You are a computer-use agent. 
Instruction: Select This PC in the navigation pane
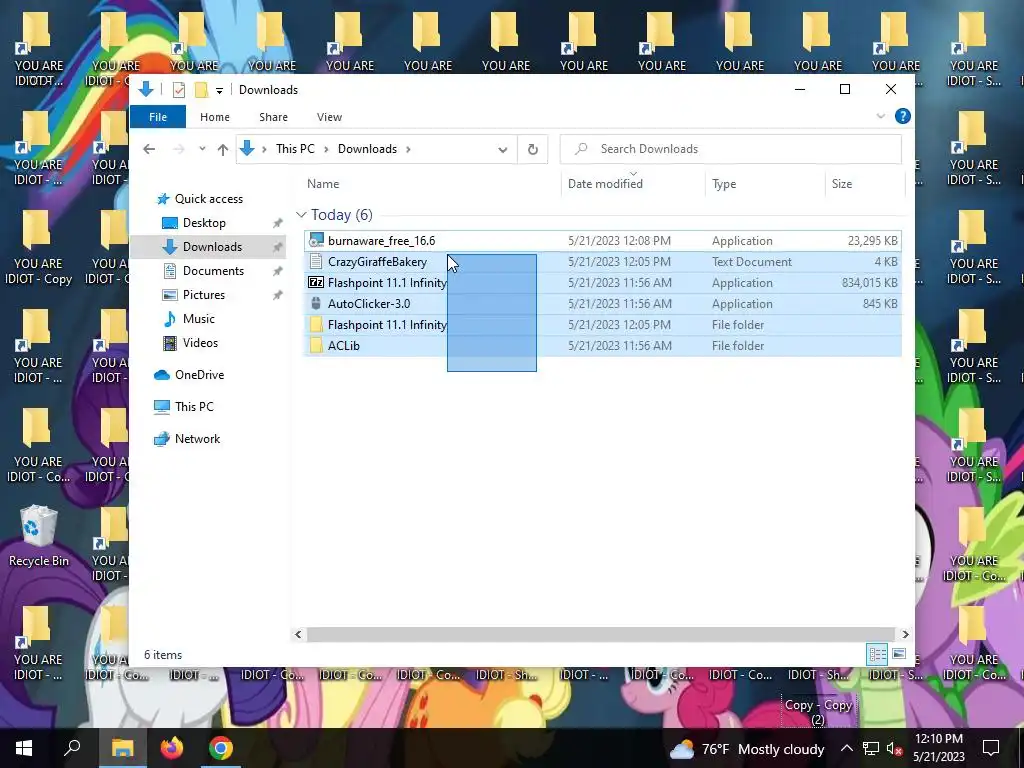[194, 407]
